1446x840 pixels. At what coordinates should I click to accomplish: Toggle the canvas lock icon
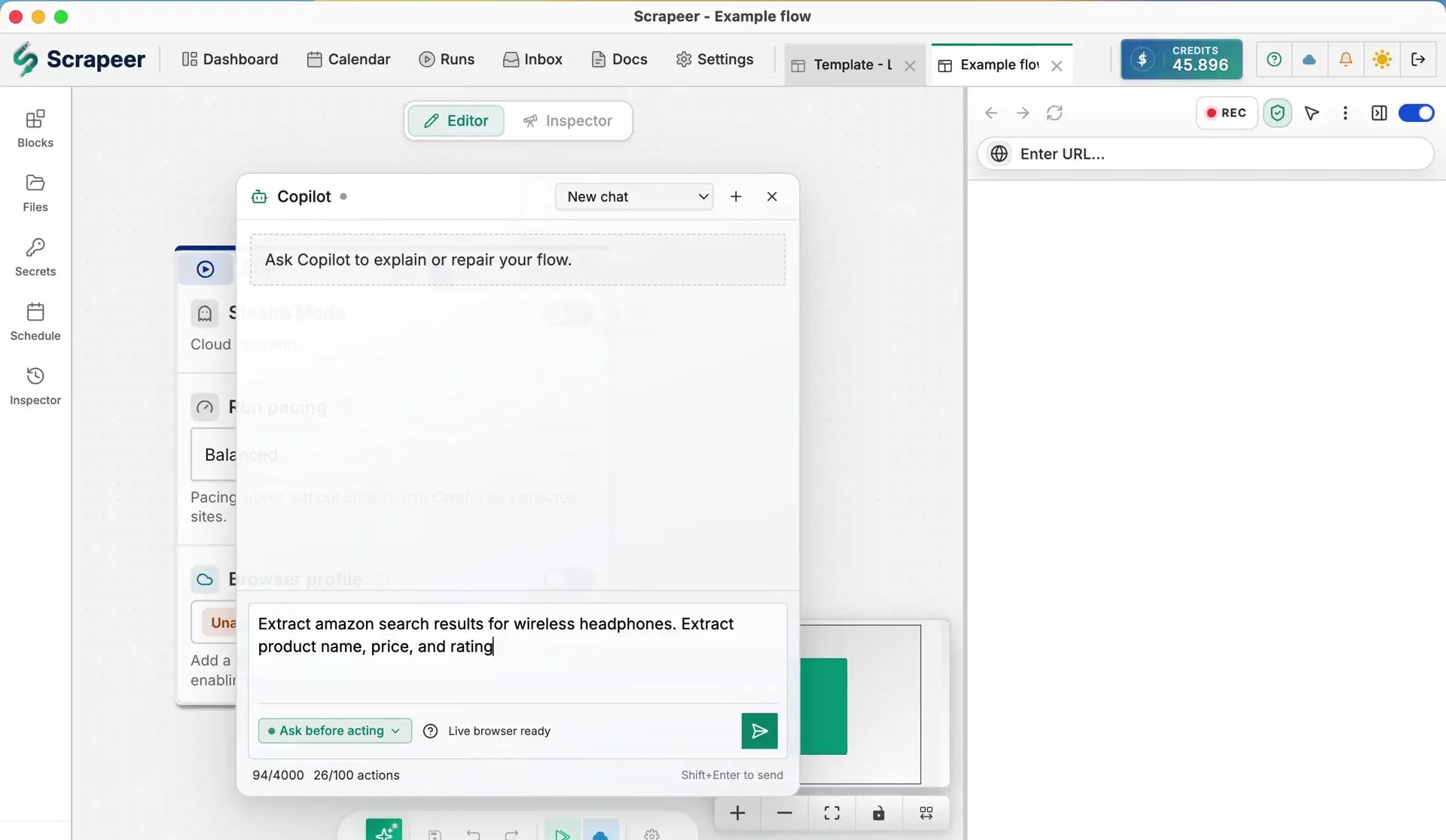[878, 813]
